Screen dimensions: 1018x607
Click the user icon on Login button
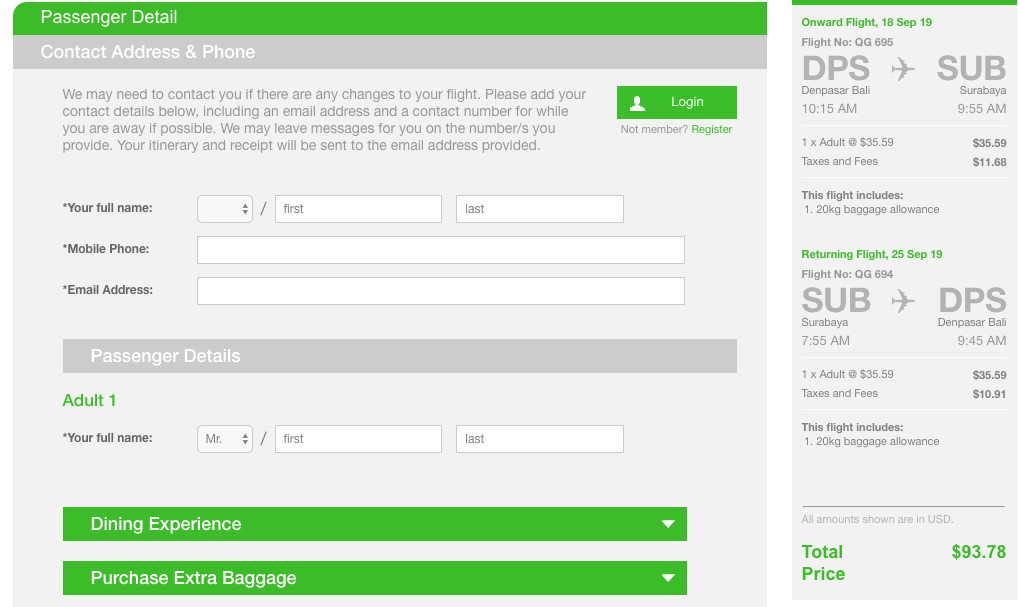tap(638, 103)
